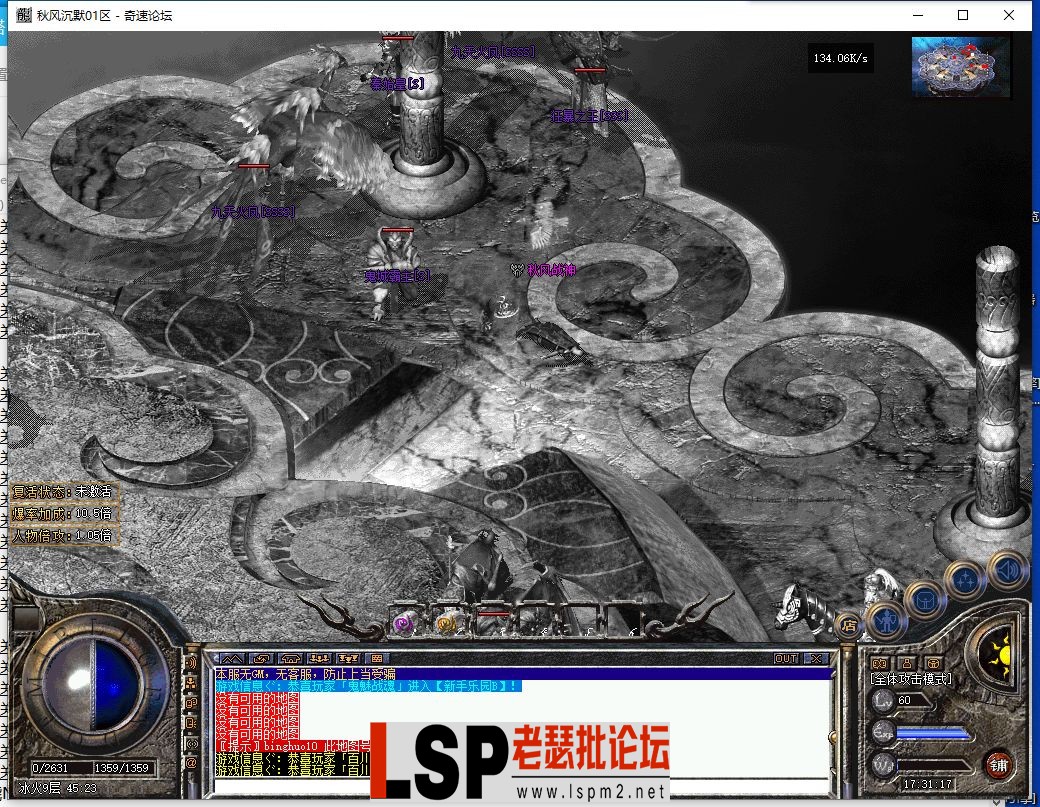1040x807 pixels.
Task: Target the 狂暴之王[SSS] monster label
Action: [589, 115]
